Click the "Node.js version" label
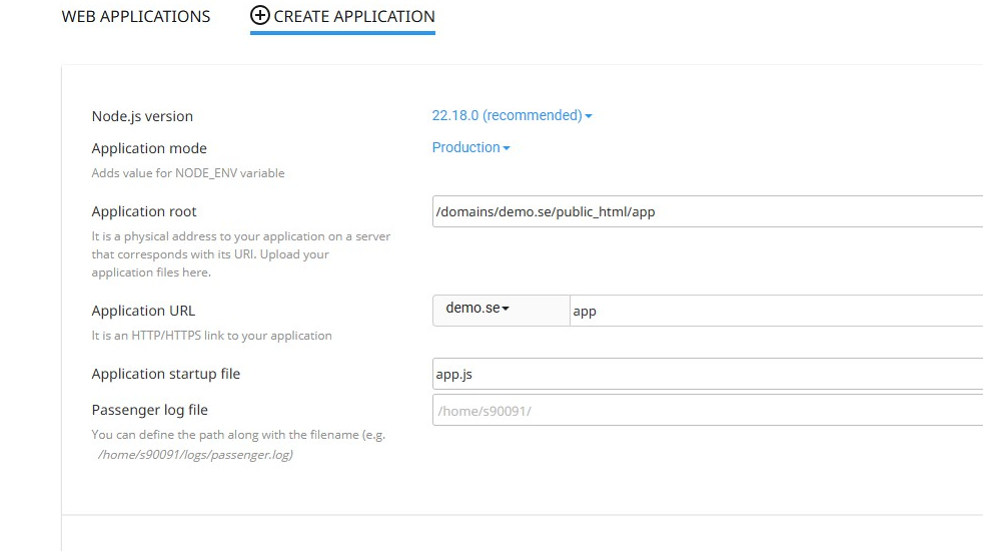983x551 pixels. (x=142, y=117)
